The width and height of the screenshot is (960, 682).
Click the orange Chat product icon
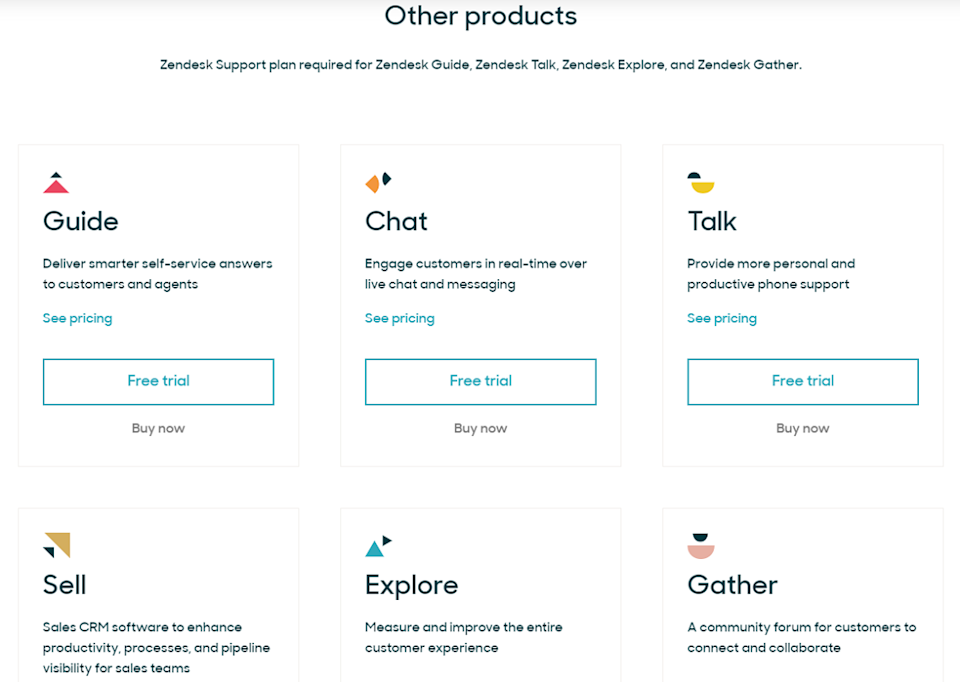(x=378, y=182)
